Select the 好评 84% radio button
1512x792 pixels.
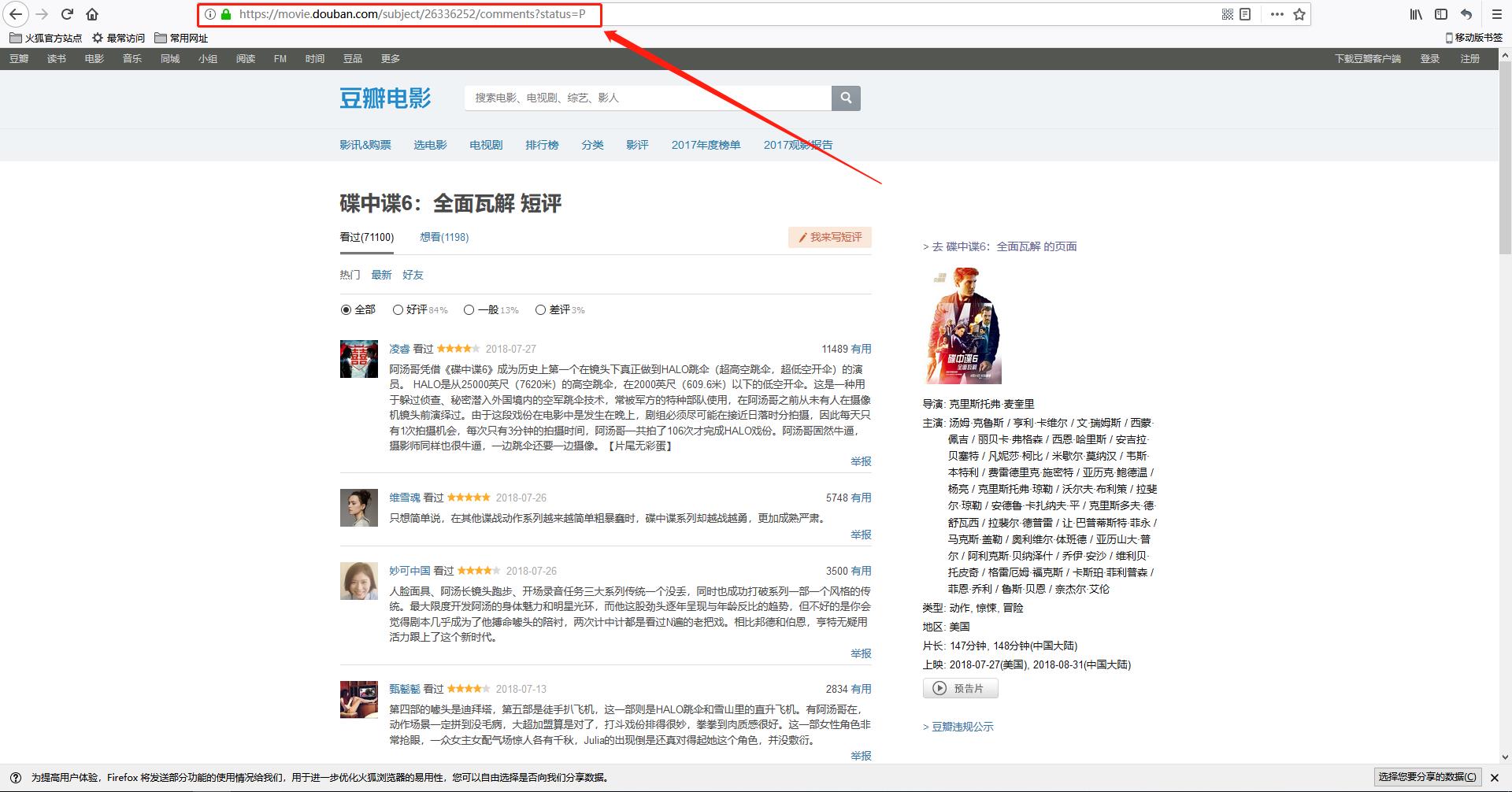pos(398,310)
